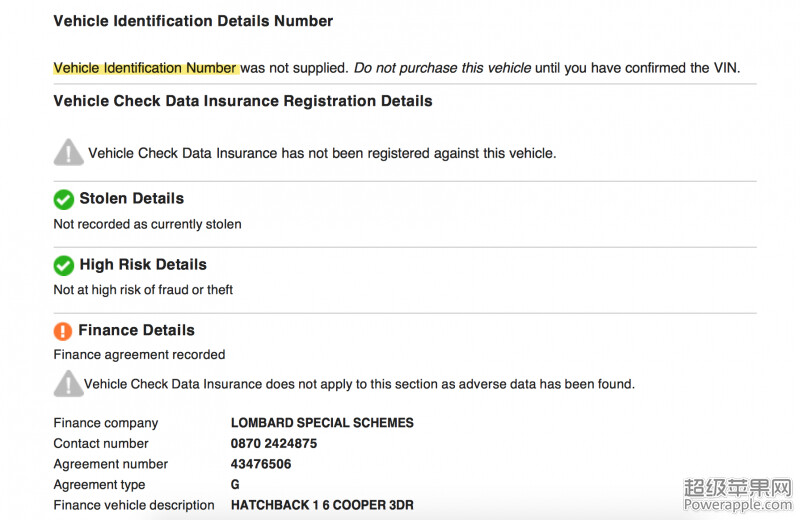800x520 pixels.
Task: Select the High Risk Details heading
Action: click(x=143, y=265)
